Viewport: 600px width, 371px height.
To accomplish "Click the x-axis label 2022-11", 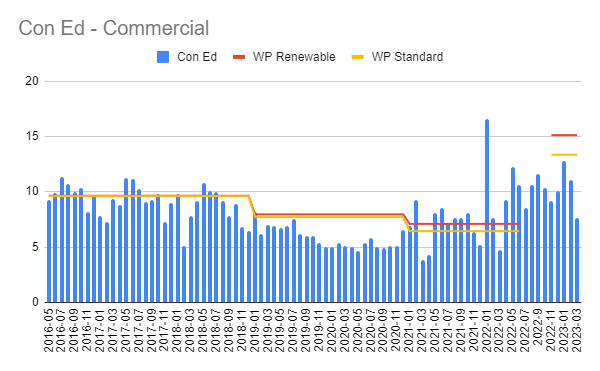I will [x=551, y=330].
